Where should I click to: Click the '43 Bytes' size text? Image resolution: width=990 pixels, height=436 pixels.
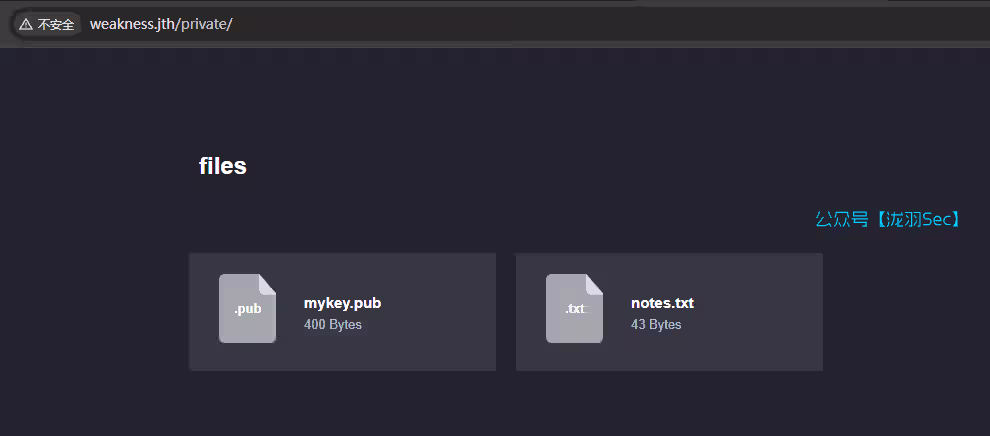click(x=656, y=324)
